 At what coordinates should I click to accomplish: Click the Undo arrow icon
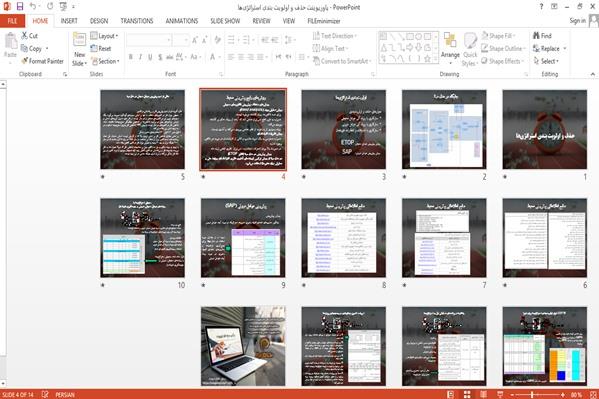(33, 6)
